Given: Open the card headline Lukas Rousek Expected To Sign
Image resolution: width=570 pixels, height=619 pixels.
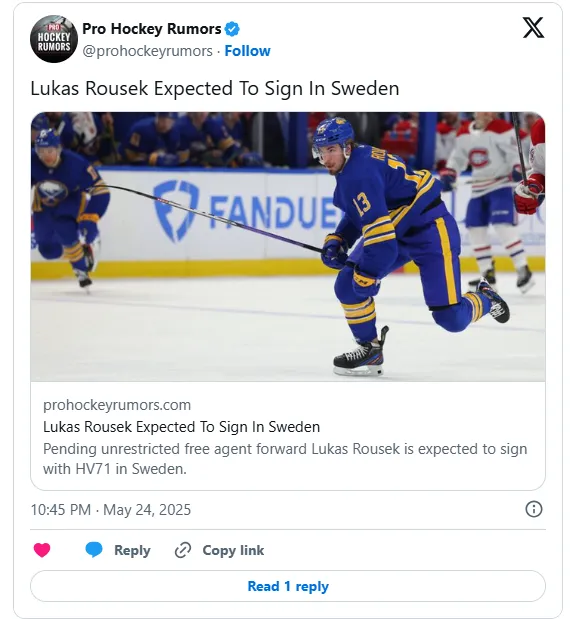Looking at the screenshot, I should click(182, 427).
